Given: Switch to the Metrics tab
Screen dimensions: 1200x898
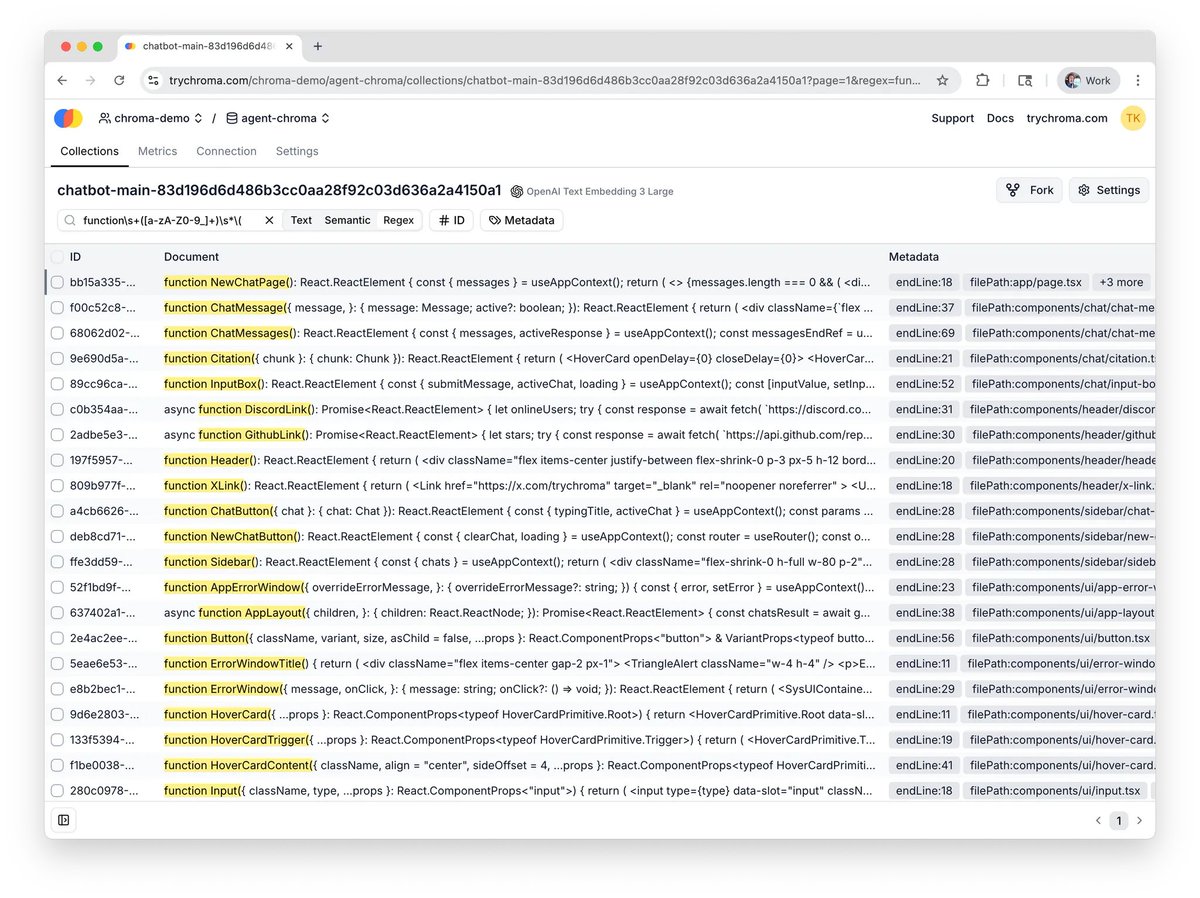Looking at the screenshot, I should pyautogui.click(x=157, y=151).
